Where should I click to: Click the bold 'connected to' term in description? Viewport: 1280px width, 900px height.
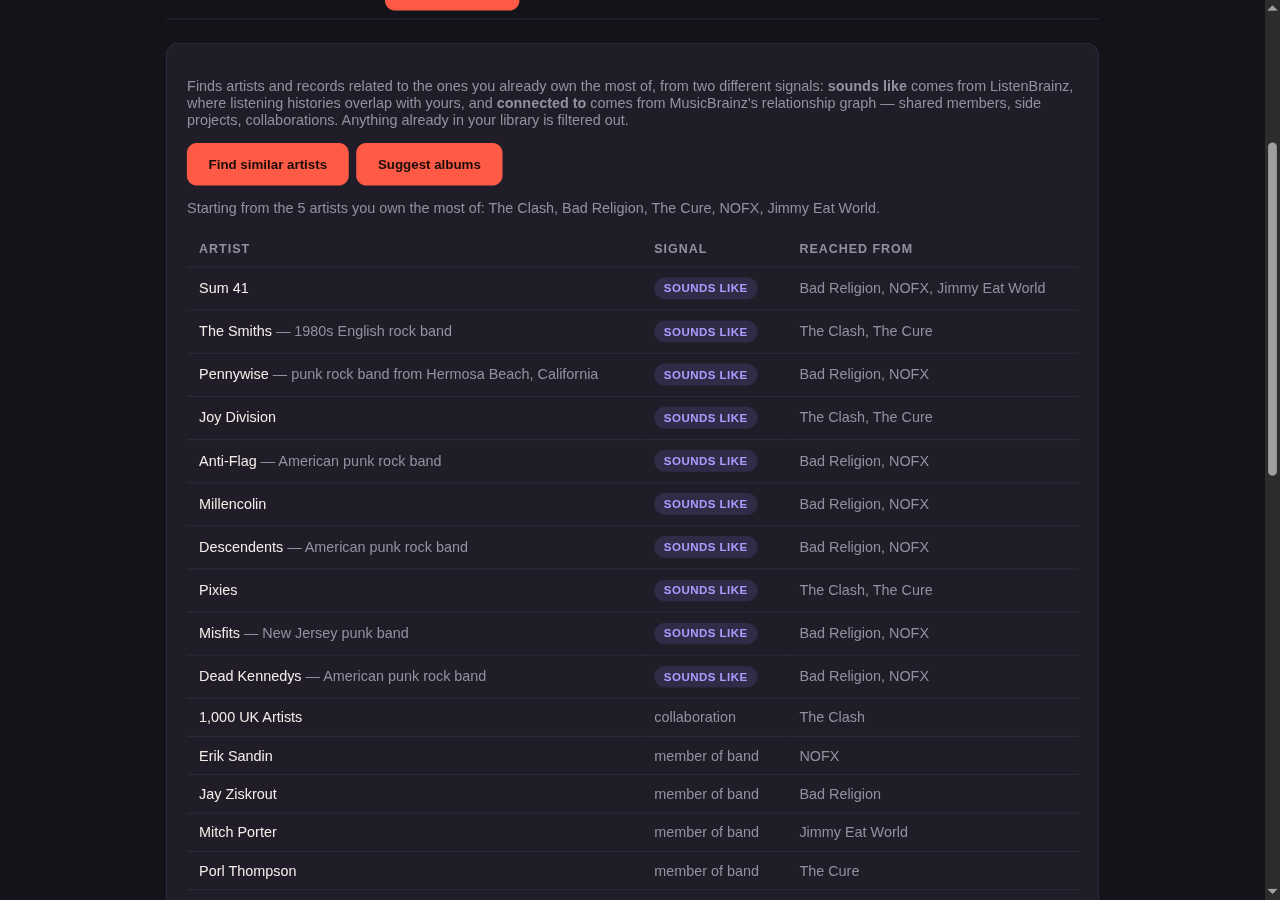pyautogui.click(x=541, y=103)
